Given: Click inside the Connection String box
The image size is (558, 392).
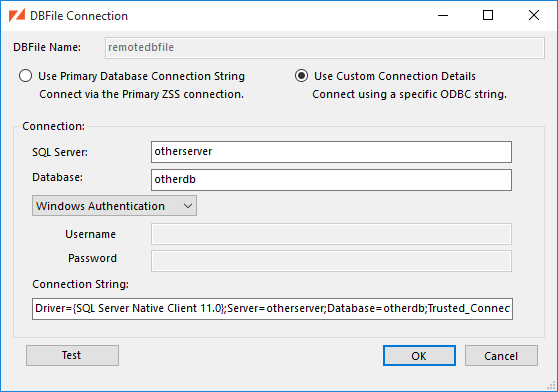Looking at the screenshot, I should click(272, 309).
